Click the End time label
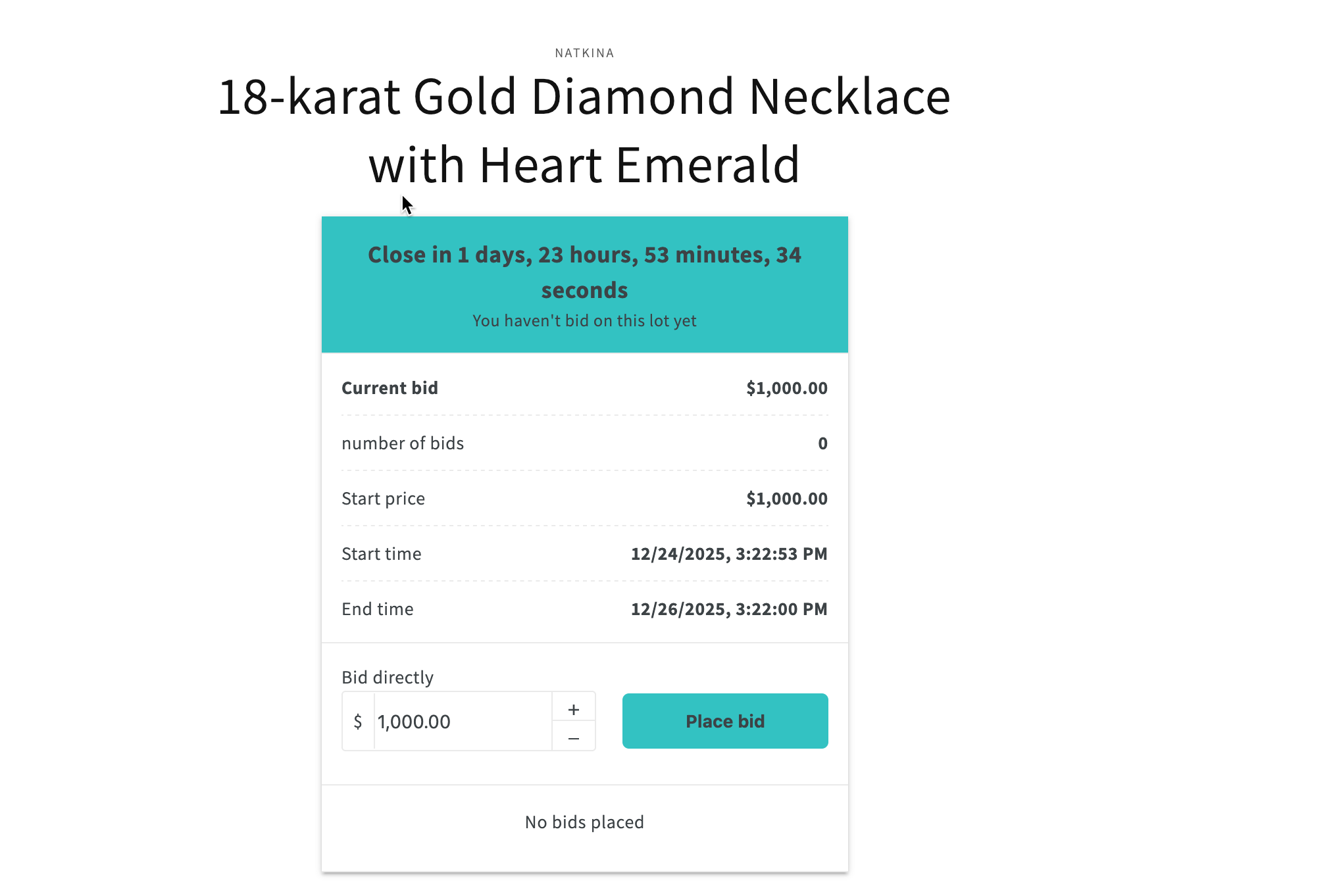Viewport: 1337px width, 896px height. click(378, 609)
